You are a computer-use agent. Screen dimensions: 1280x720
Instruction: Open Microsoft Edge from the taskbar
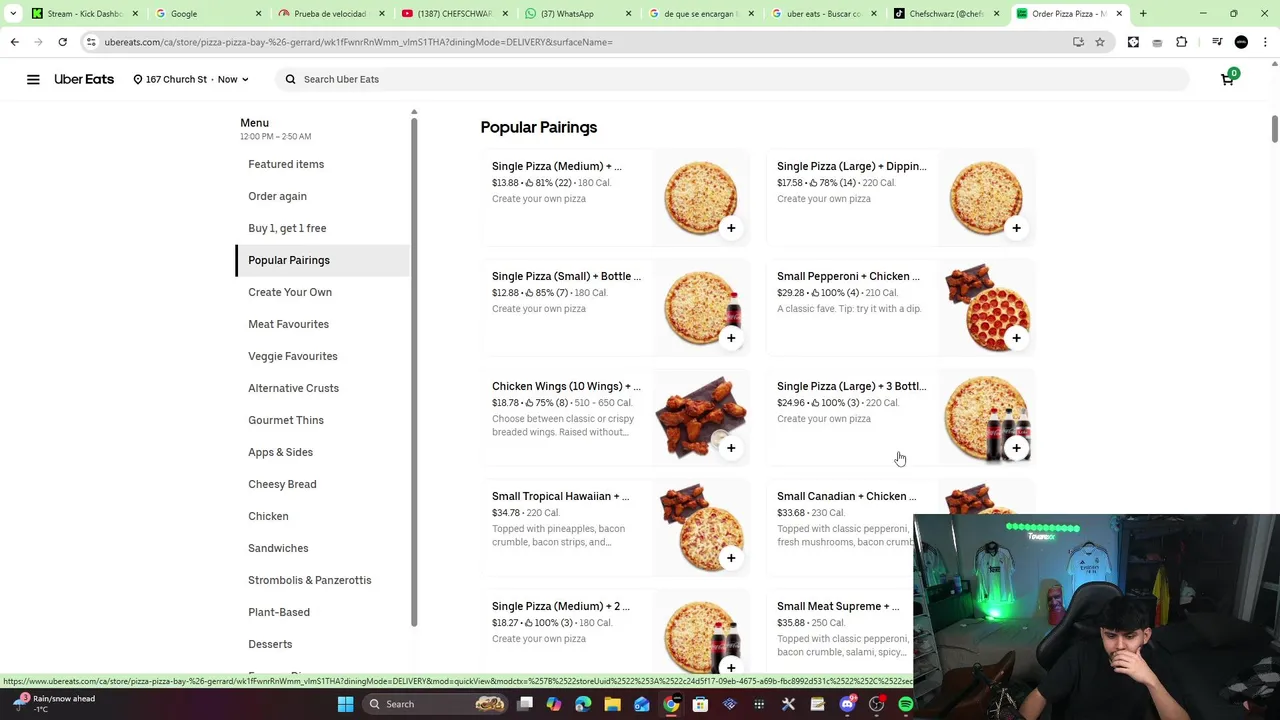(x=583, y=704)
